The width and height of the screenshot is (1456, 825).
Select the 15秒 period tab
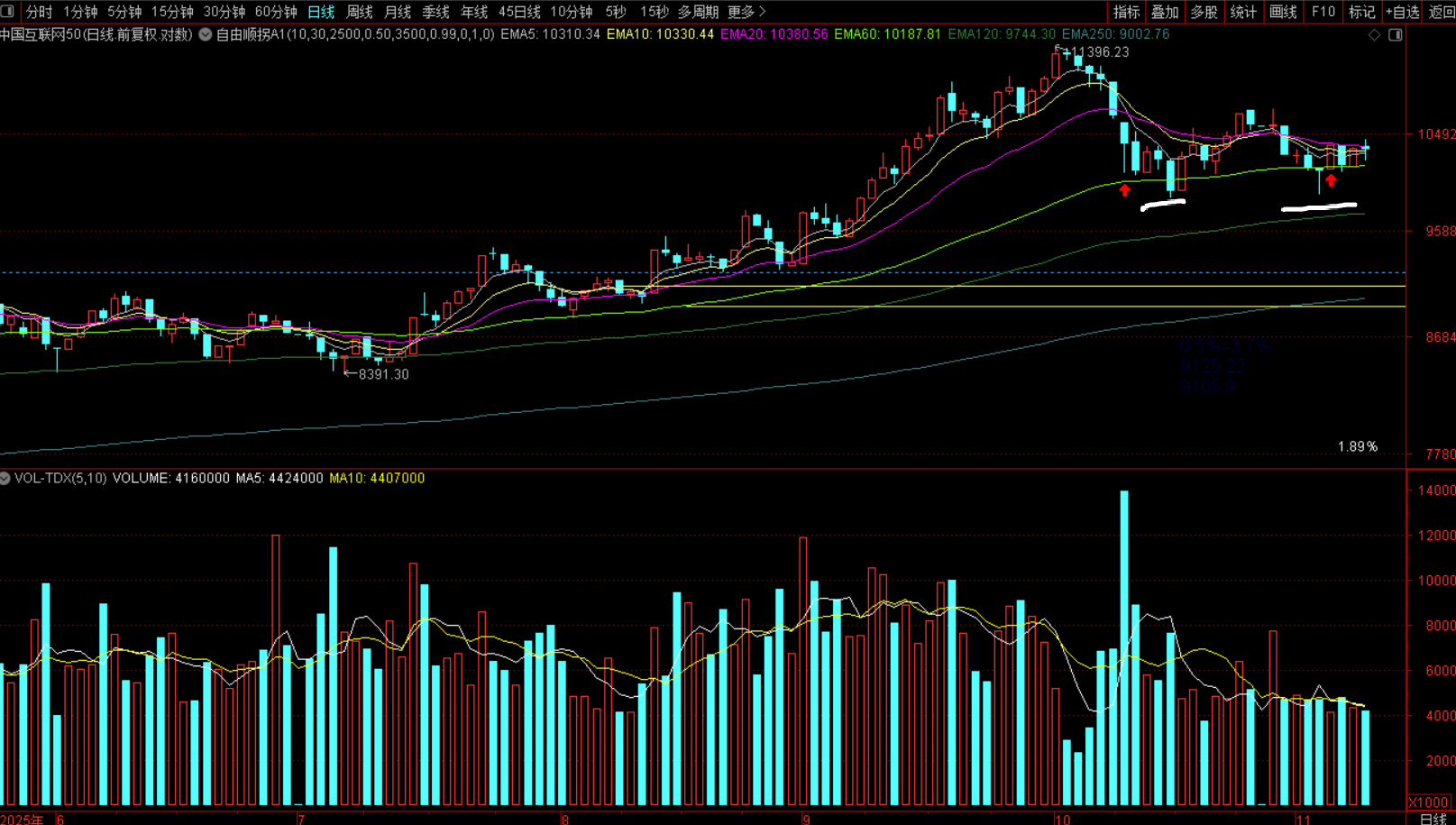[655, 12]
